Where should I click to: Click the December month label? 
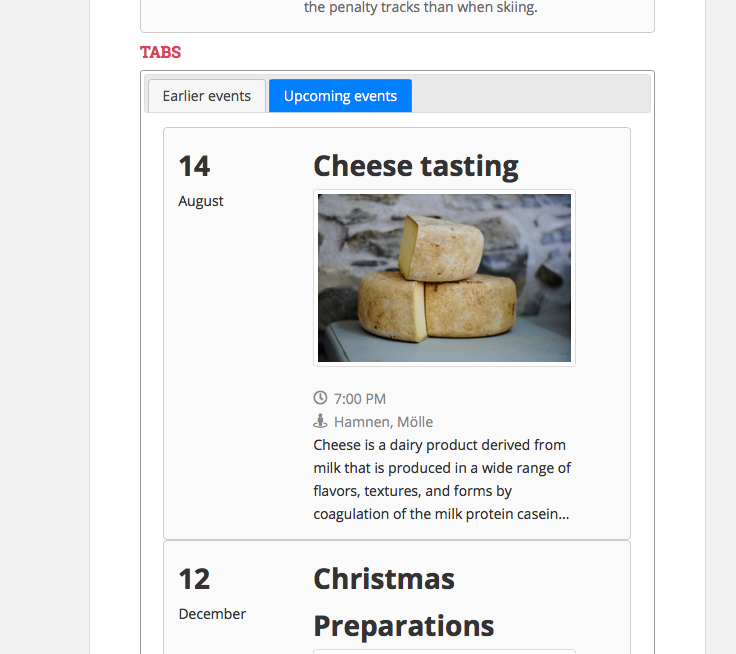click(x=212, y=614)
